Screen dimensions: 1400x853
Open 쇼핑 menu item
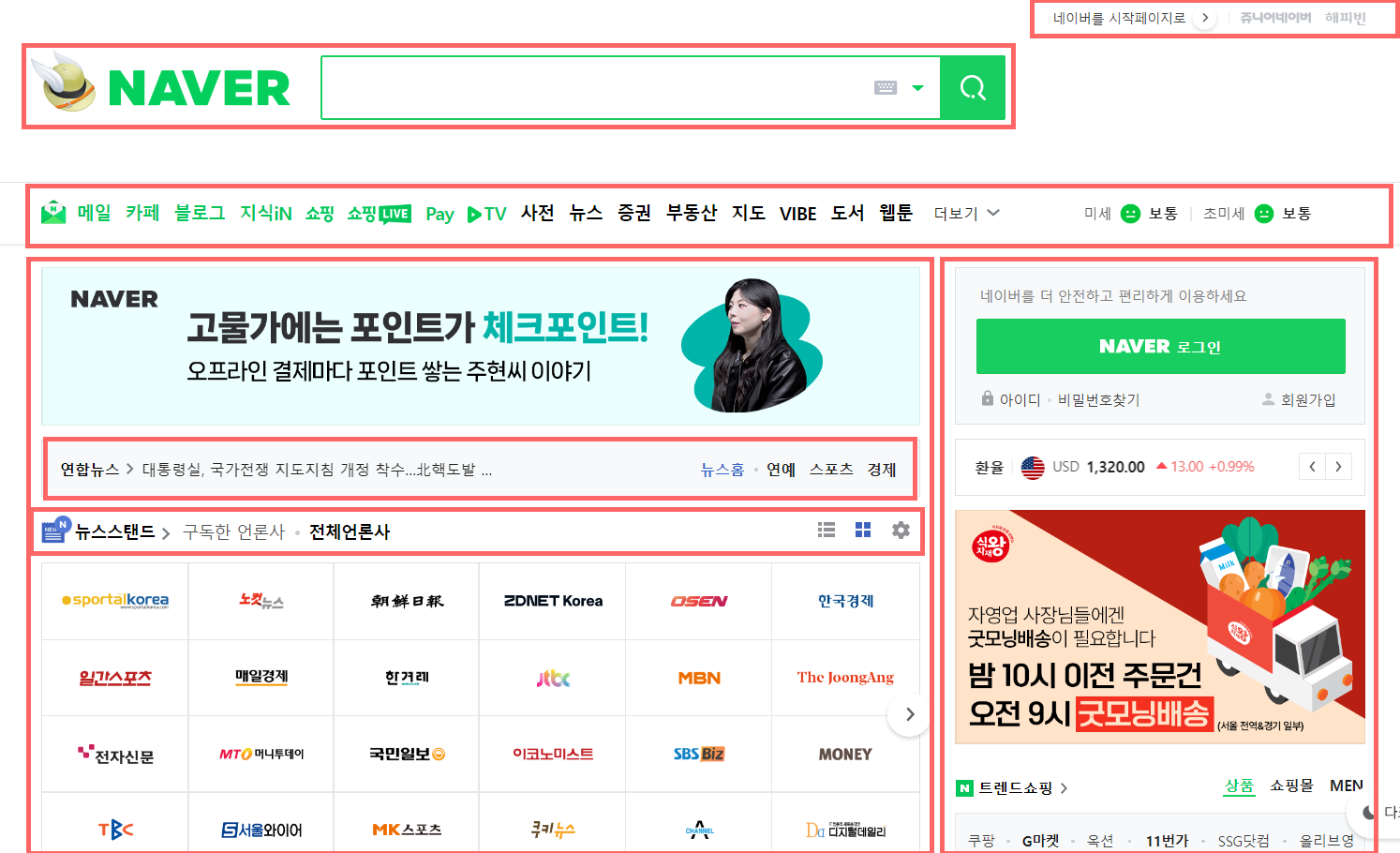point(320,214)
